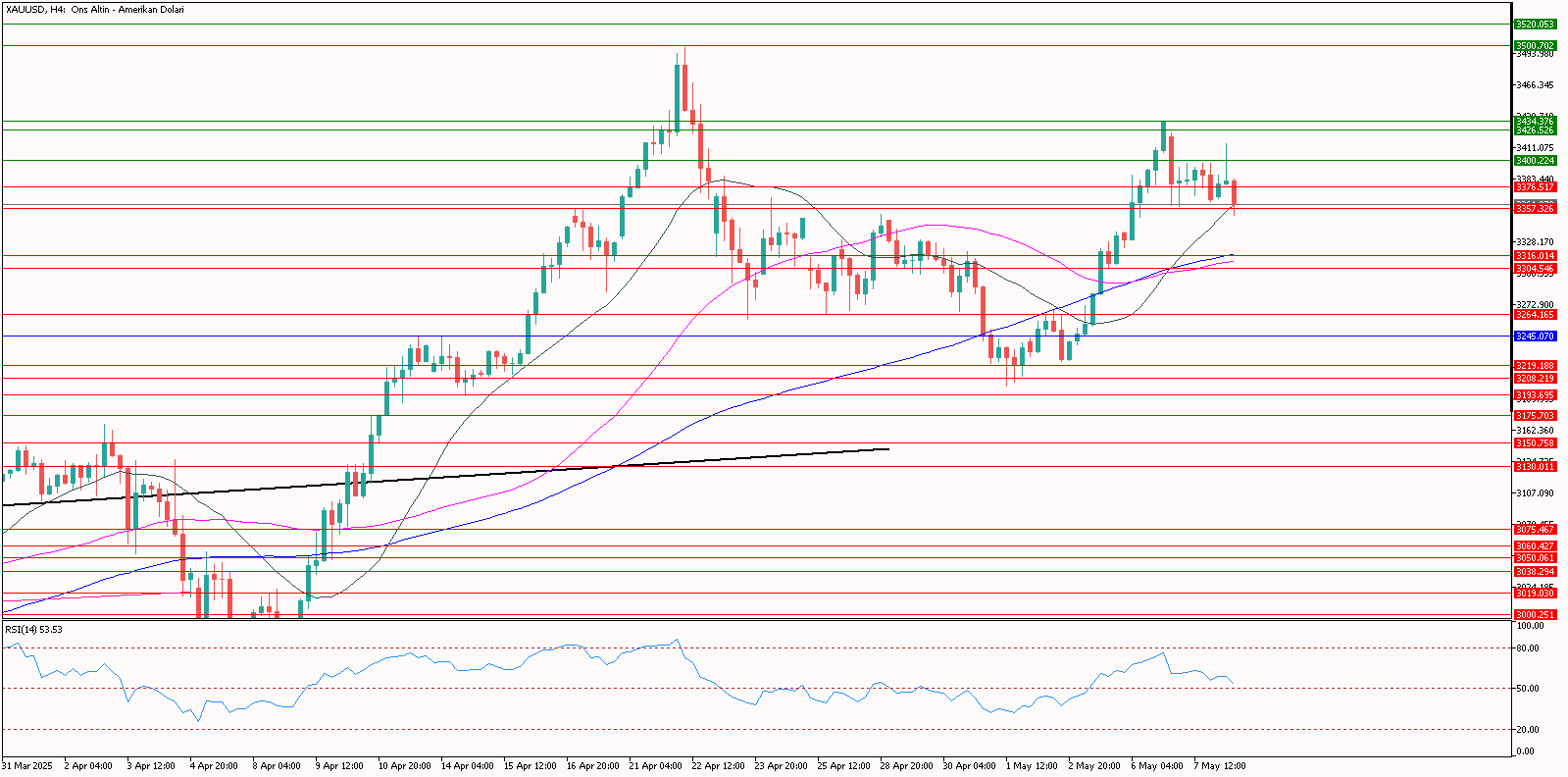Click the 6 May 04:00 time label
This screenshot has width=1568, height=777.
coord(1157,766)
